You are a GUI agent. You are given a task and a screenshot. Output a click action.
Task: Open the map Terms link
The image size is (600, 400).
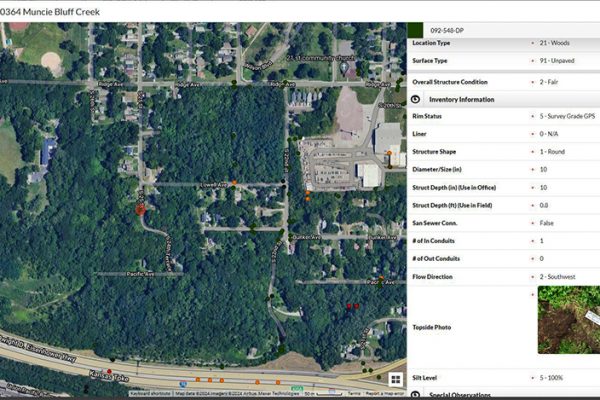point(354,393)
